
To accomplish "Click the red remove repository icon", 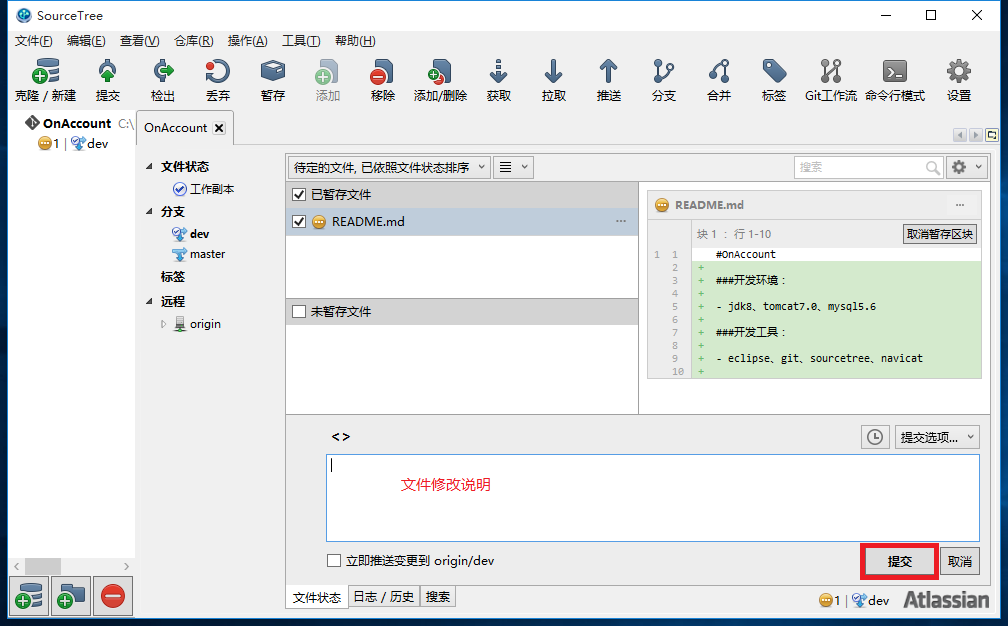I will click(x=112, y=596).
